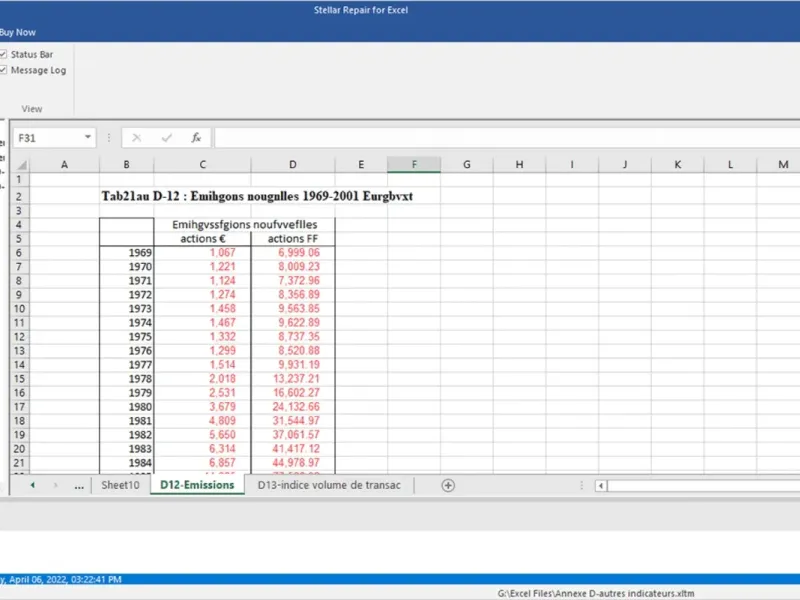
Task: Click the cell with value 44,978.97
Action: (x=293, y=463)
